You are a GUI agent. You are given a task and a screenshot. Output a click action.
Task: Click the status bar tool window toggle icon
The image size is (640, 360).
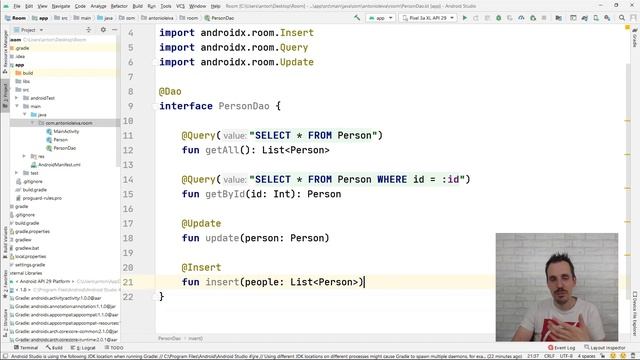5,356
